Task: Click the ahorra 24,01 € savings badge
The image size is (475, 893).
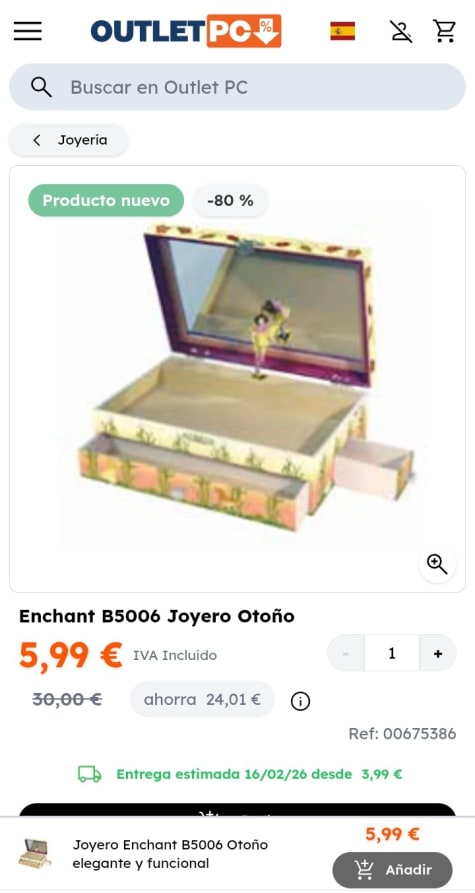Action: tap(202, 699)
